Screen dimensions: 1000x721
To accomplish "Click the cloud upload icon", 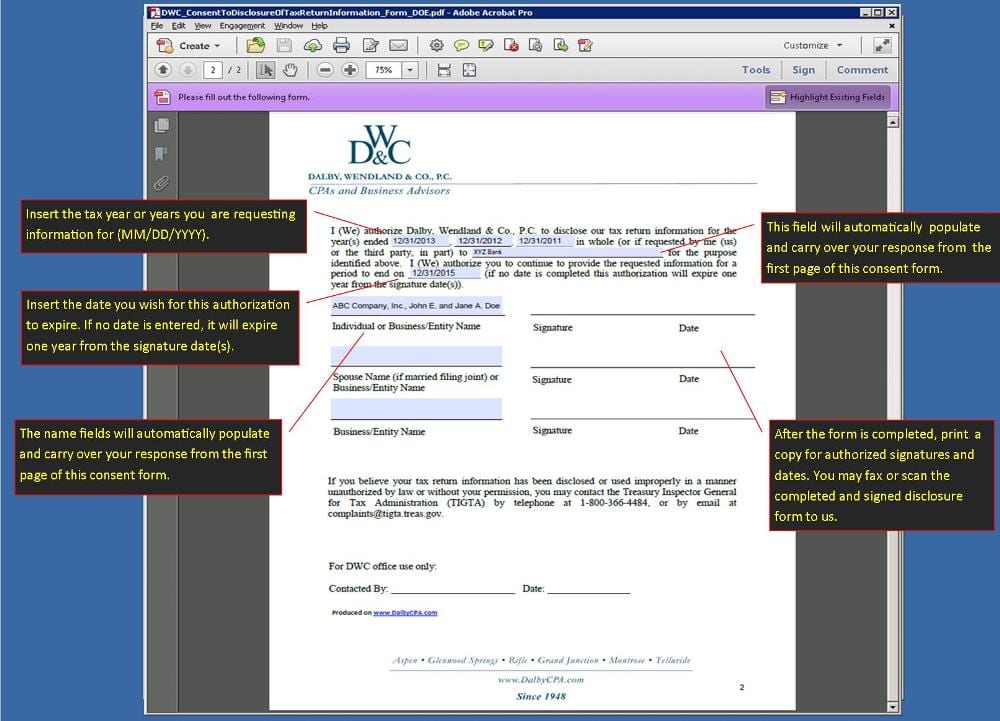I will point(312,45).
